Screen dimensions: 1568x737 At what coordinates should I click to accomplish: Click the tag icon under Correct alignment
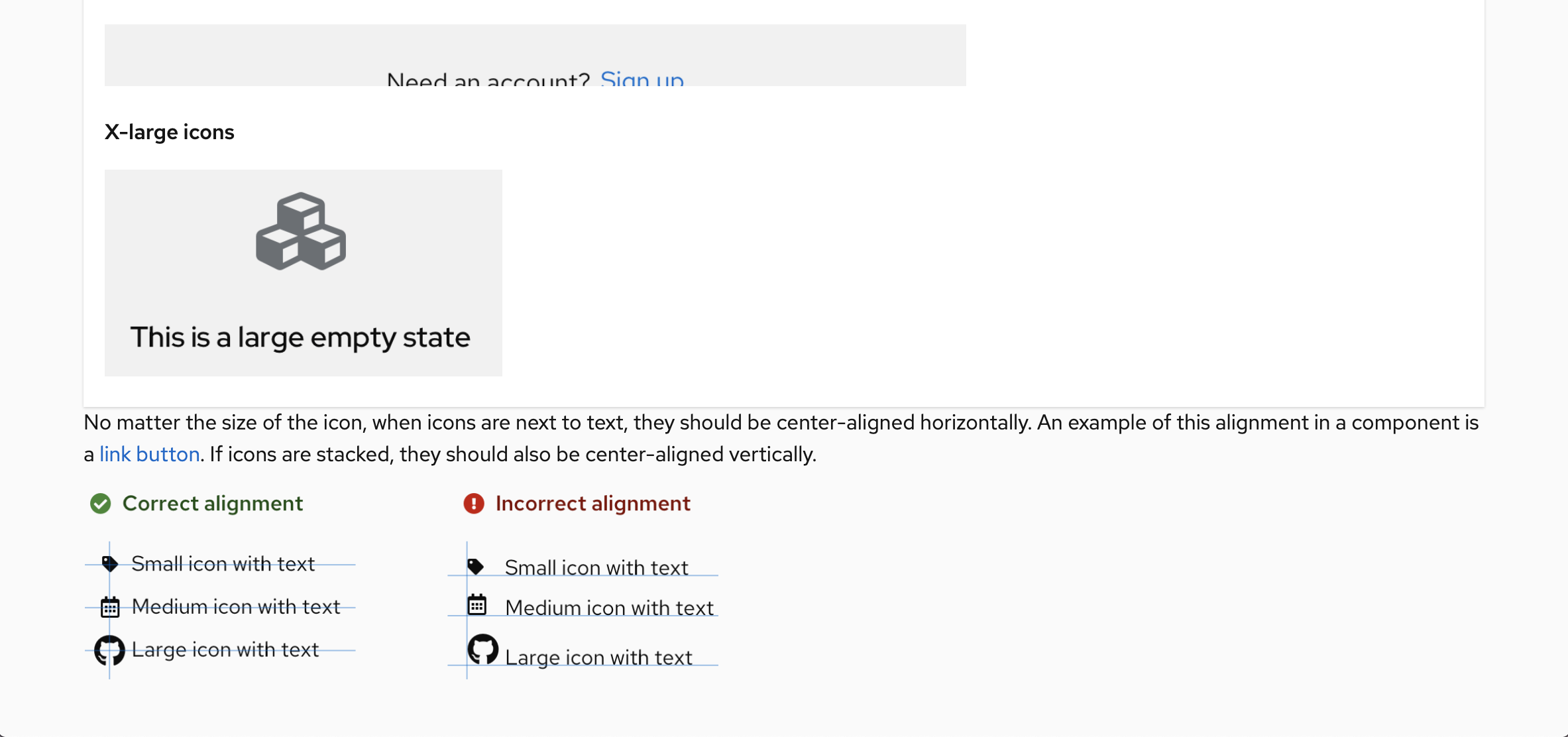(x=109, y=564)
